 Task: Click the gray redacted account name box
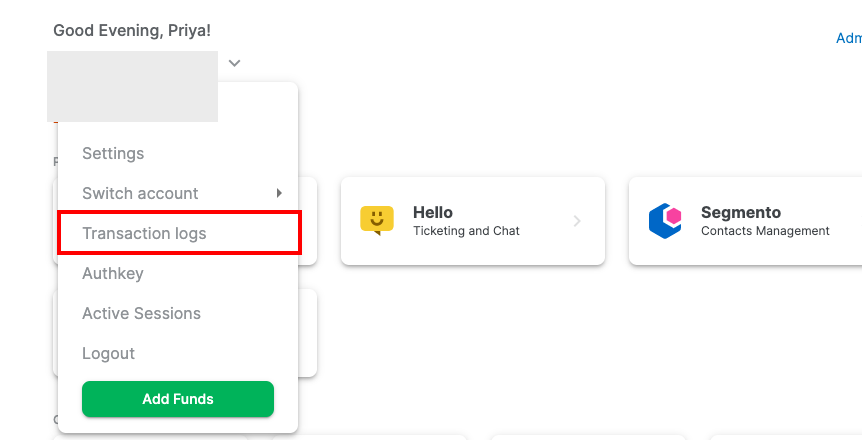[132, 86]
